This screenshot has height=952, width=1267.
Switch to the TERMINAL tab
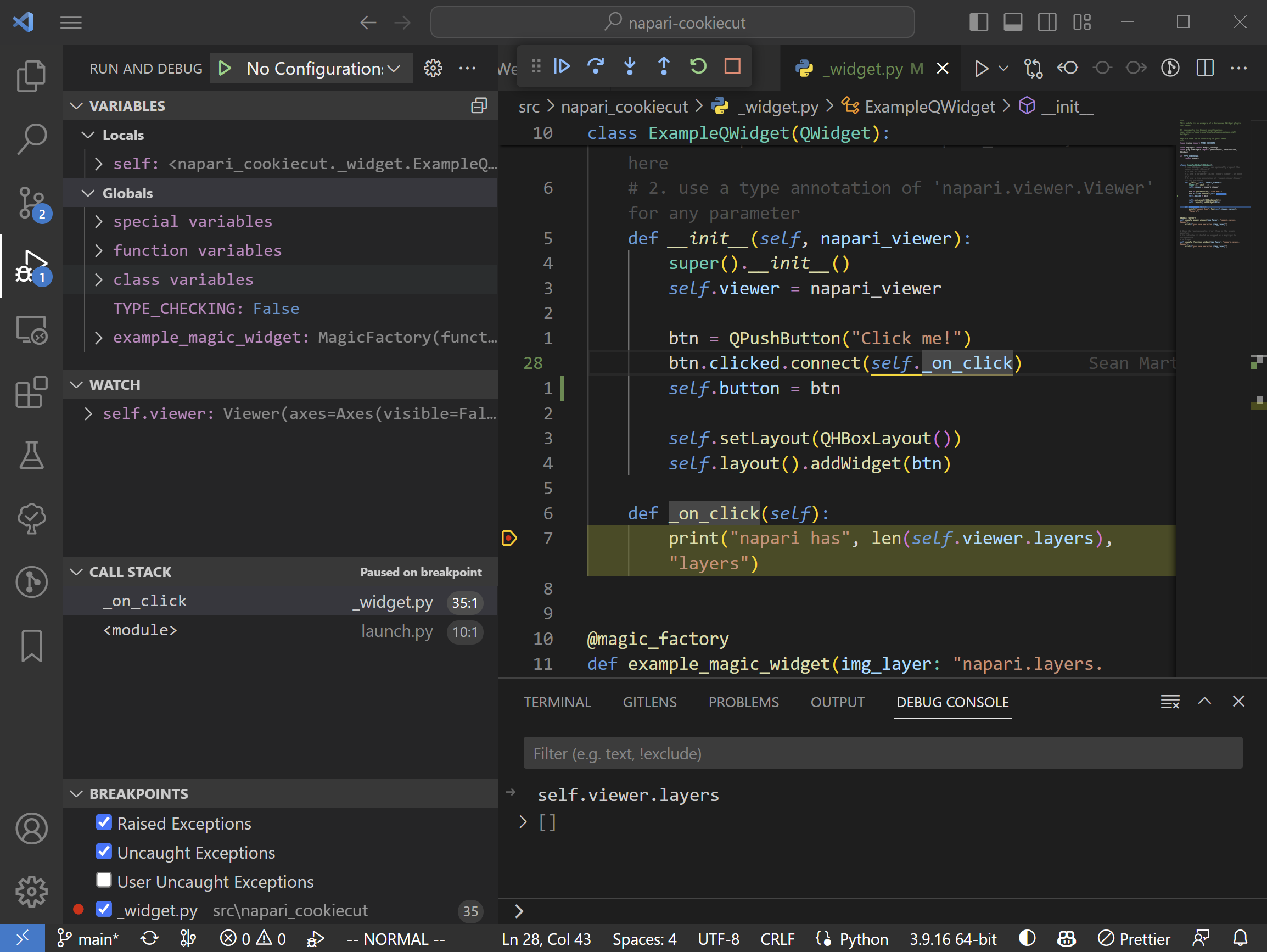click(557, 702)
